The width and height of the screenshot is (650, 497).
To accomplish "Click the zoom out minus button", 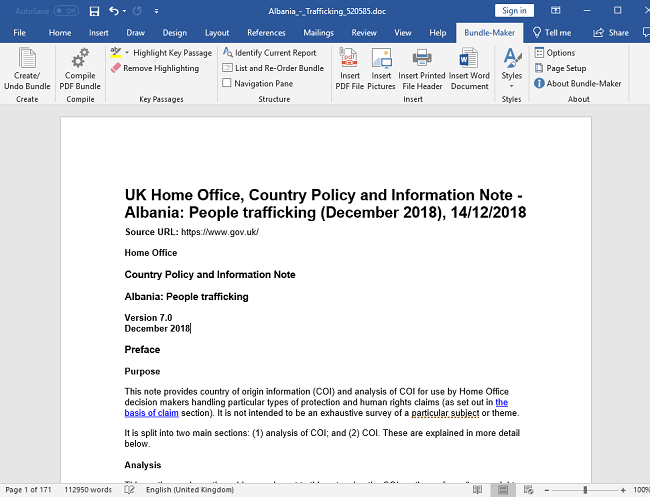I will click(x=547, y=490).
